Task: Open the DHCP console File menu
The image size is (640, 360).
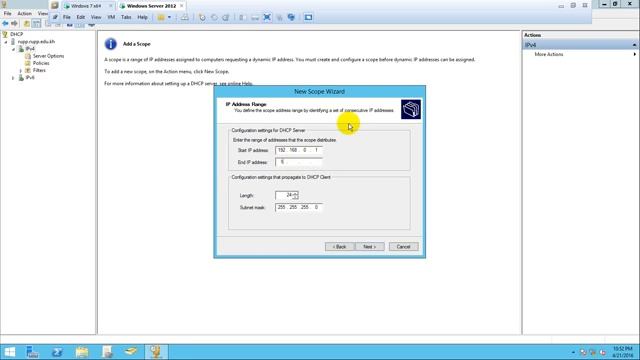Action: [7, 13]
